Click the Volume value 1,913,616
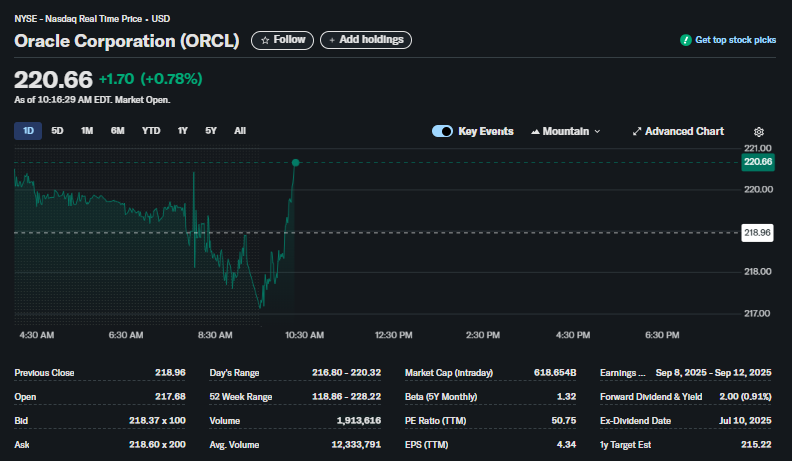792x461 pixels. click(359, 421)
